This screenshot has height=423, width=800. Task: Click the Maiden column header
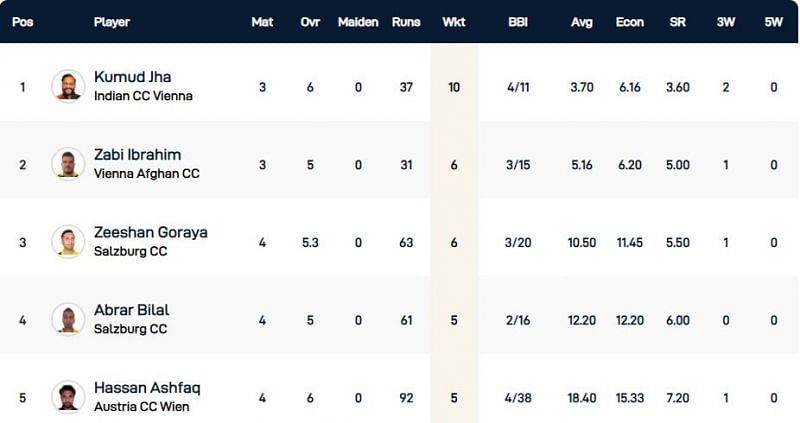[357, 22]
